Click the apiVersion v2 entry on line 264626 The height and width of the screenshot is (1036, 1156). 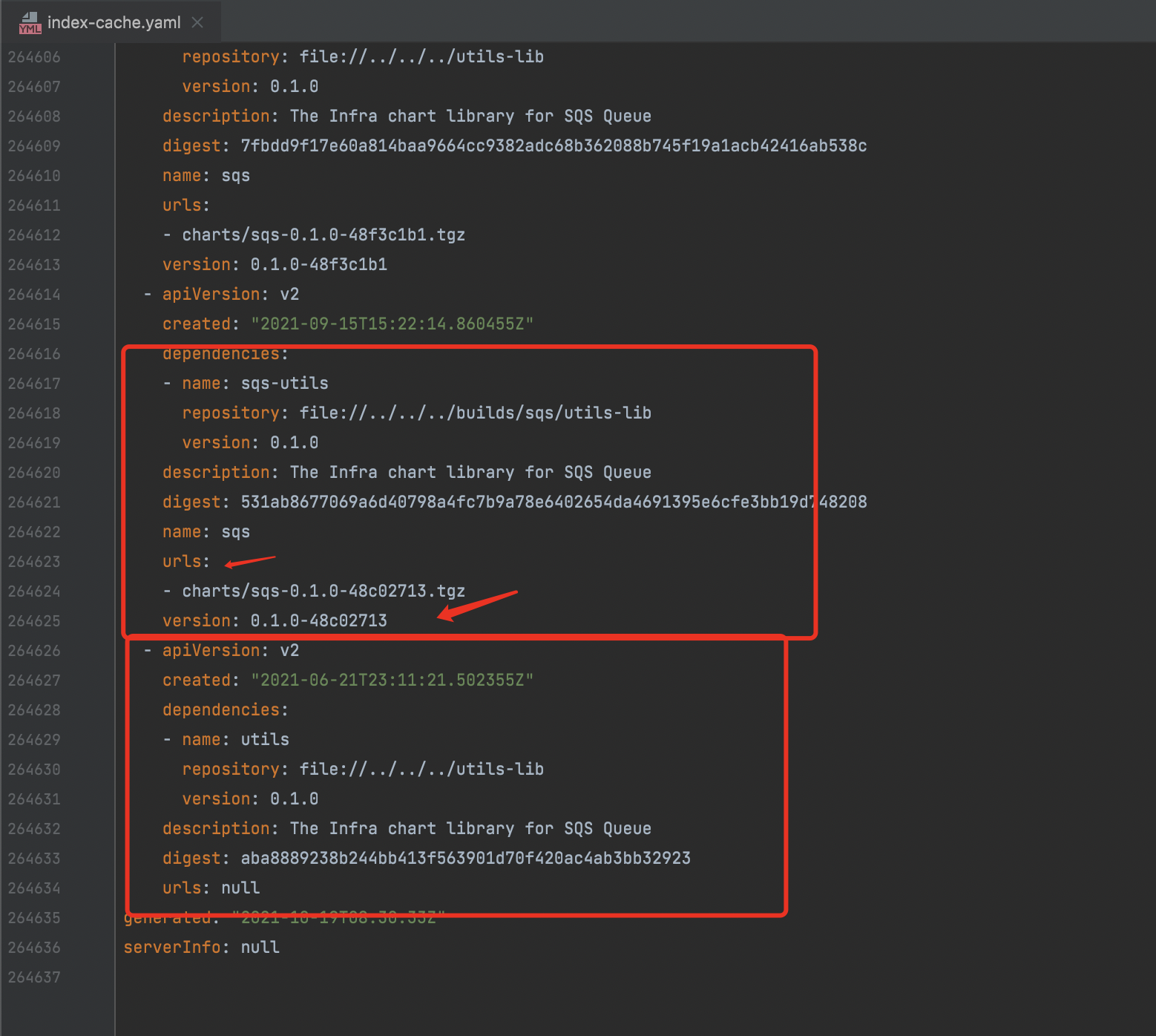coord(231,650)
